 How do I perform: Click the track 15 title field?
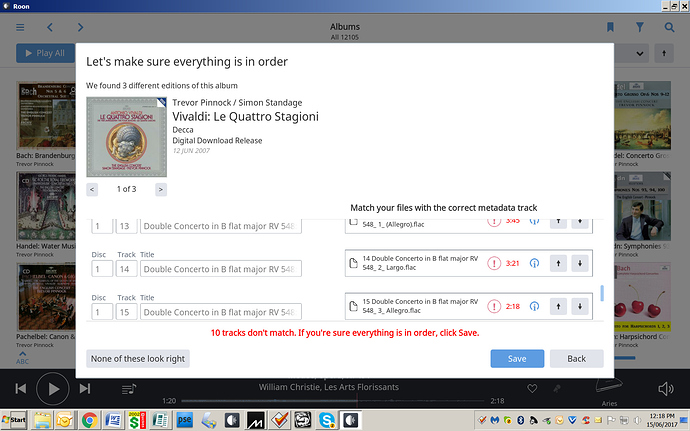220,312
